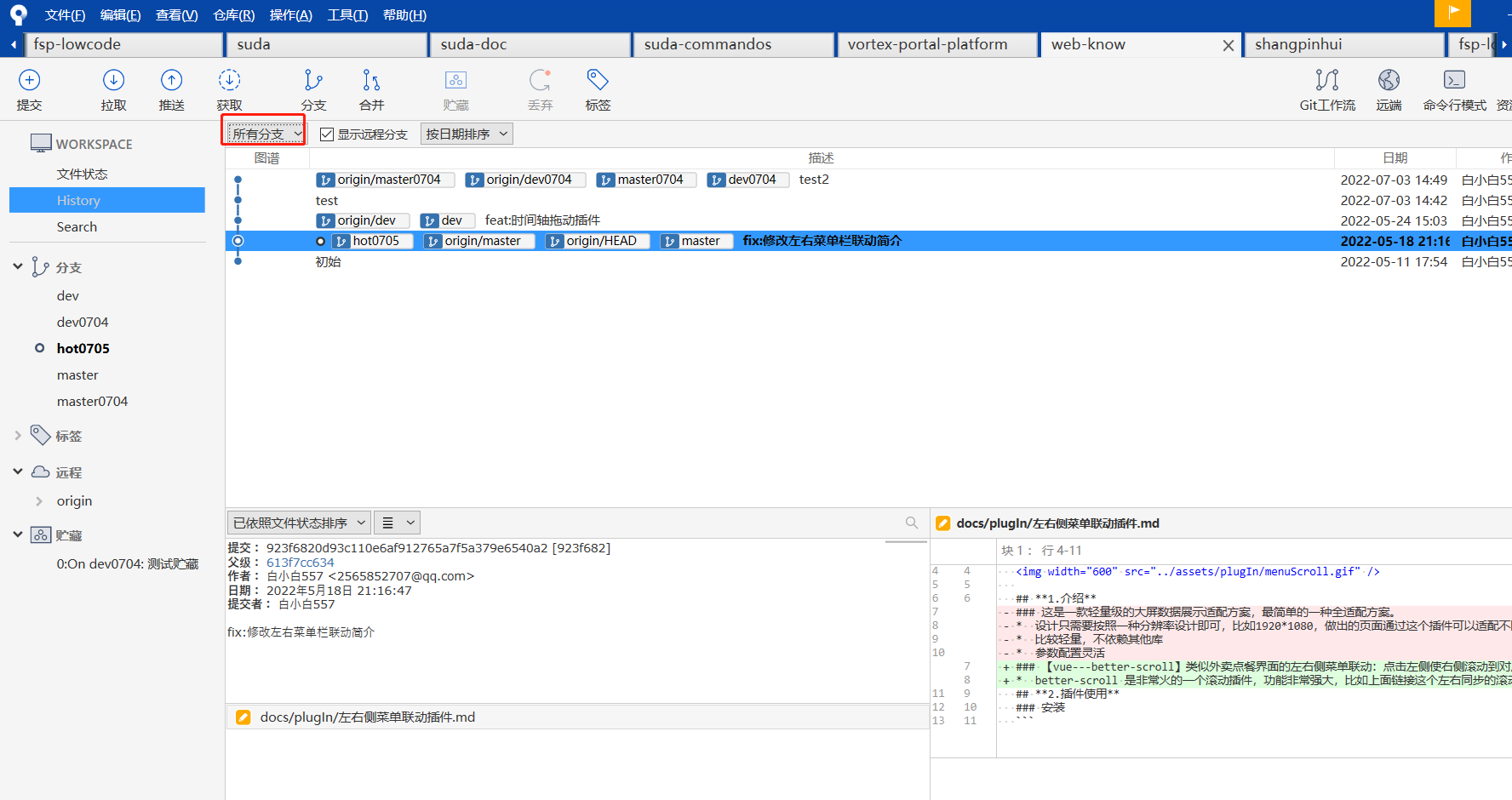Viewport: 1512px width, 800px height.
Task: Collapse the 分支 section in sidebar
Action: (18, 266)
